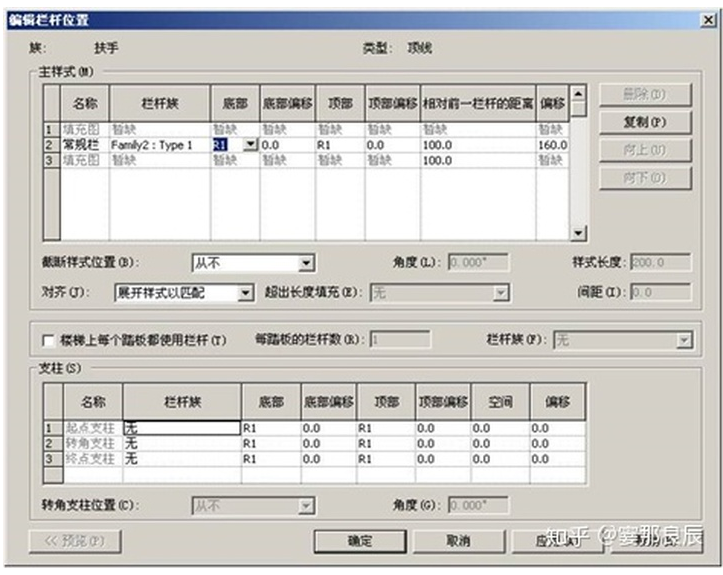This screenshot has width=723, height=575.
Task: Click 100.0 distance cell in row 2
Action: (x=478, y=145)
